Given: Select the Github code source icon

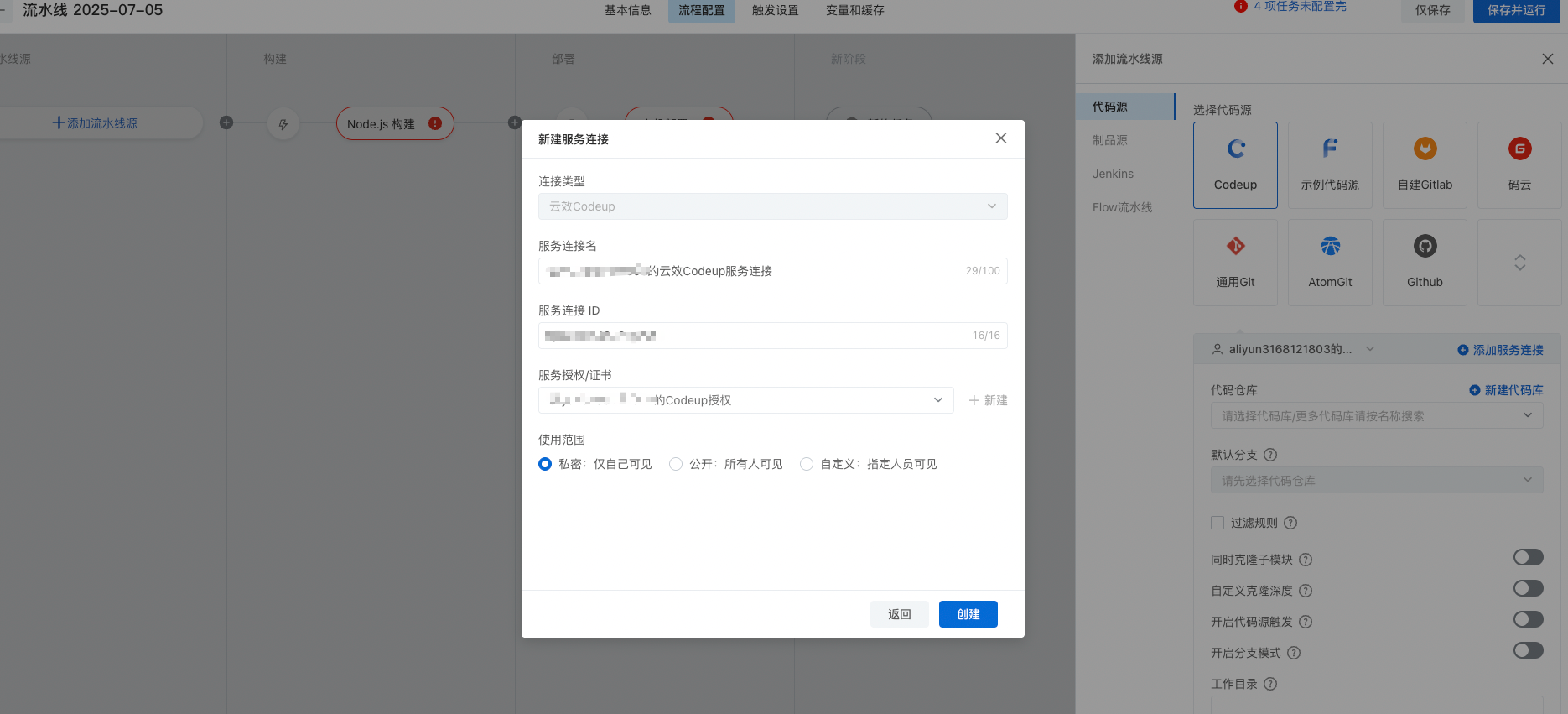Looking at the screenshot, I should point(1425,247).
